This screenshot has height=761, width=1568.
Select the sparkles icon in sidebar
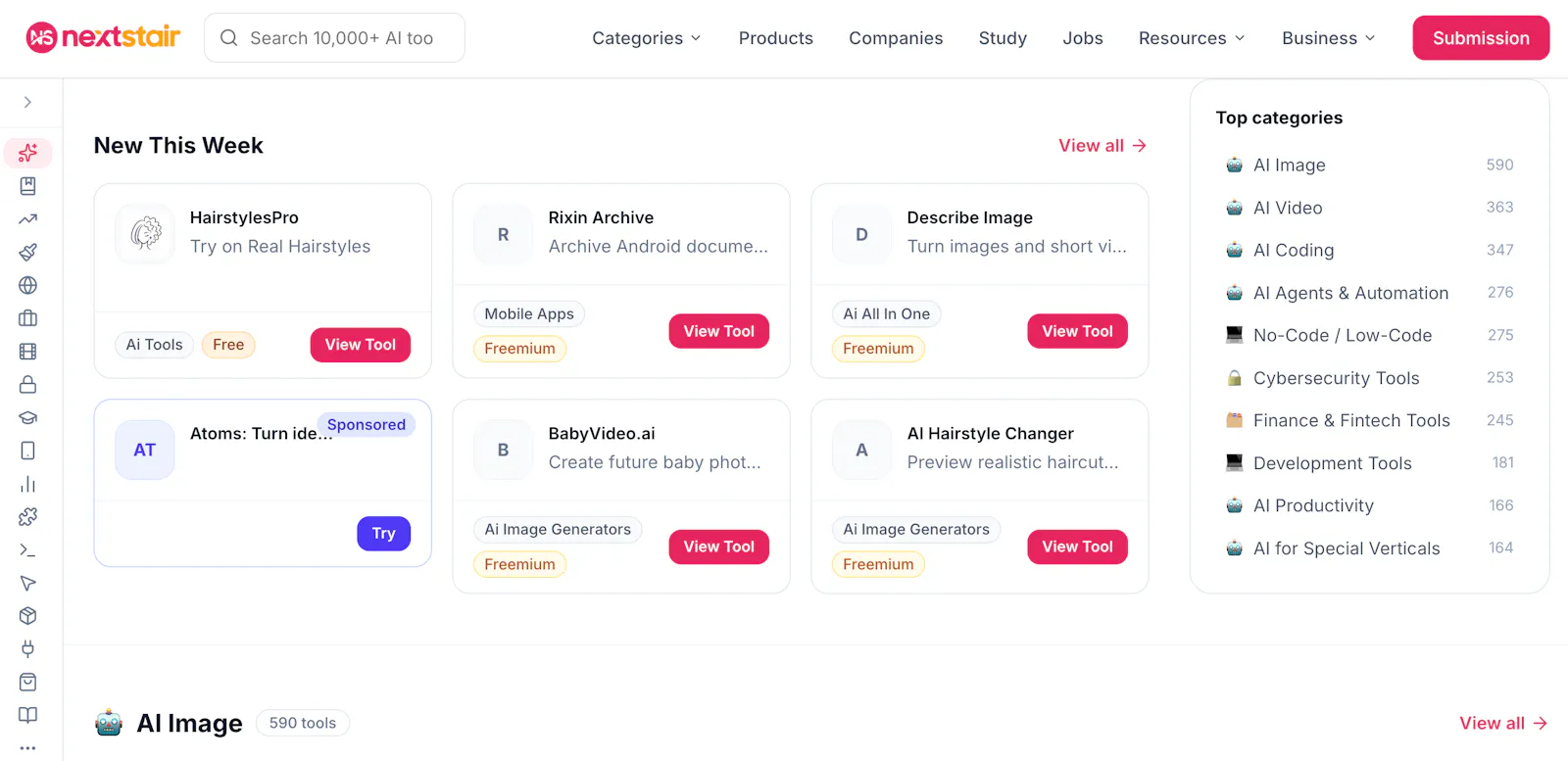click(x=28, y=153)
